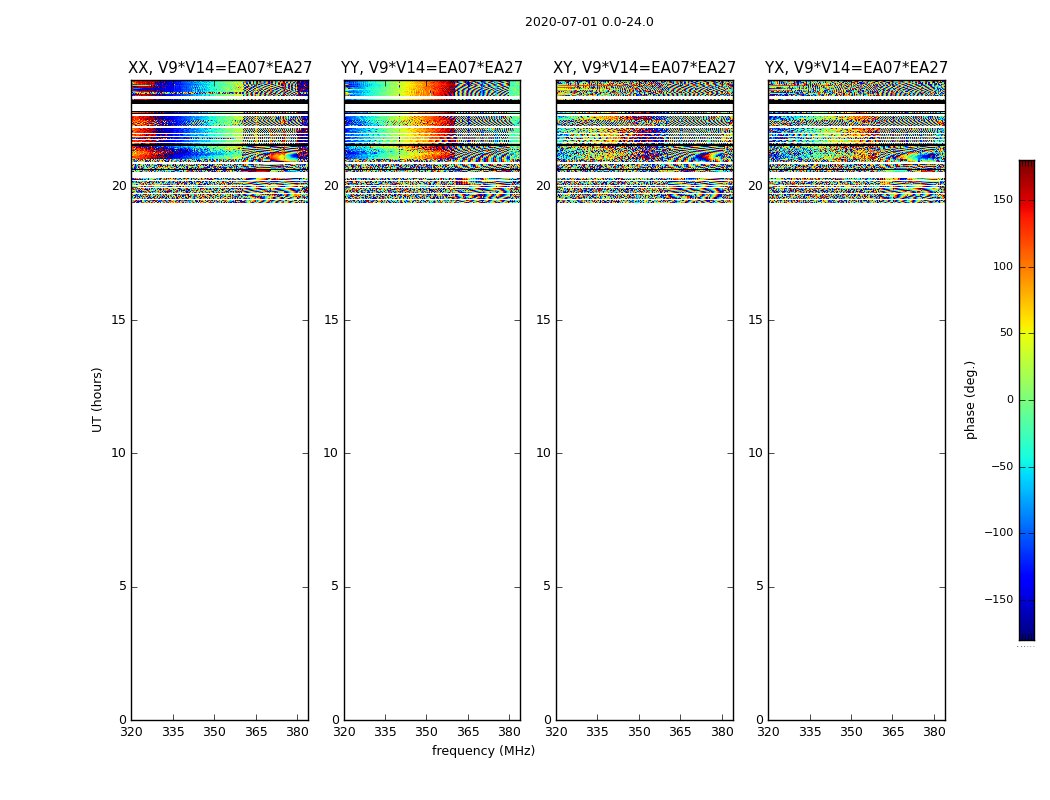
Task: Click the −150 tick label on colorbar
Action: [x=998, y=600]
